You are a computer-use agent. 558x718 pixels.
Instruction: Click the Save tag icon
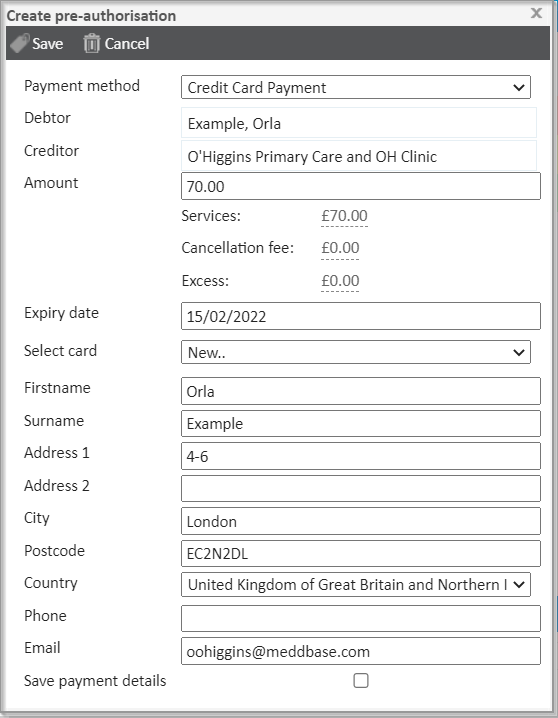20,44
